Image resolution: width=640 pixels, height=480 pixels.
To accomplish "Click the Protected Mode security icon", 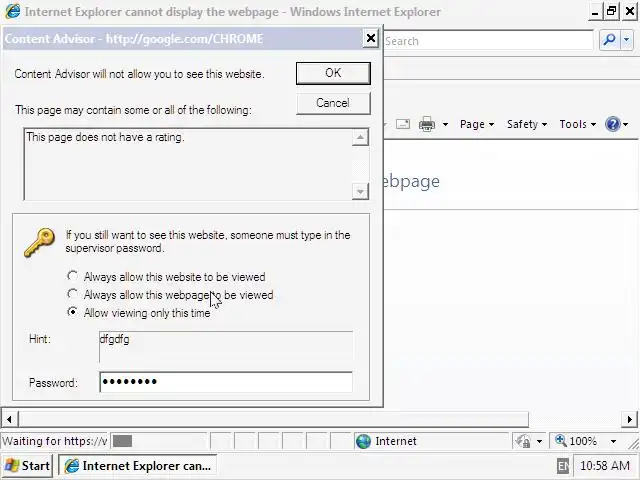I will point(523,441).
